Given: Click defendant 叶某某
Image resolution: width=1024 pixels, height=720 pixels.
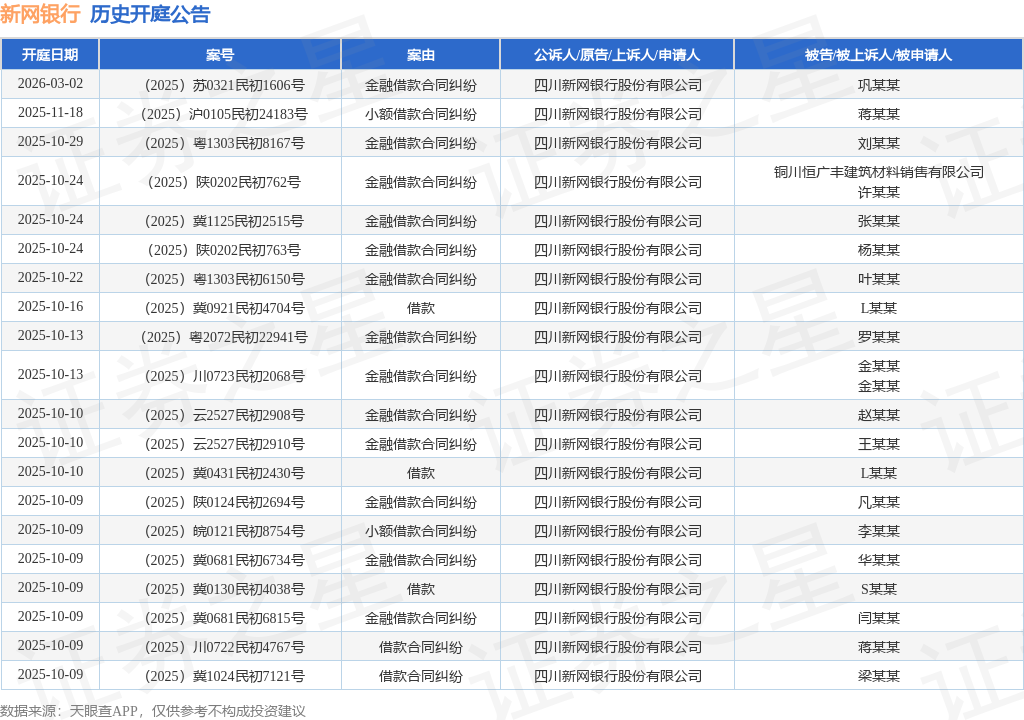Looking at the screenshot, I should point(878,279).
